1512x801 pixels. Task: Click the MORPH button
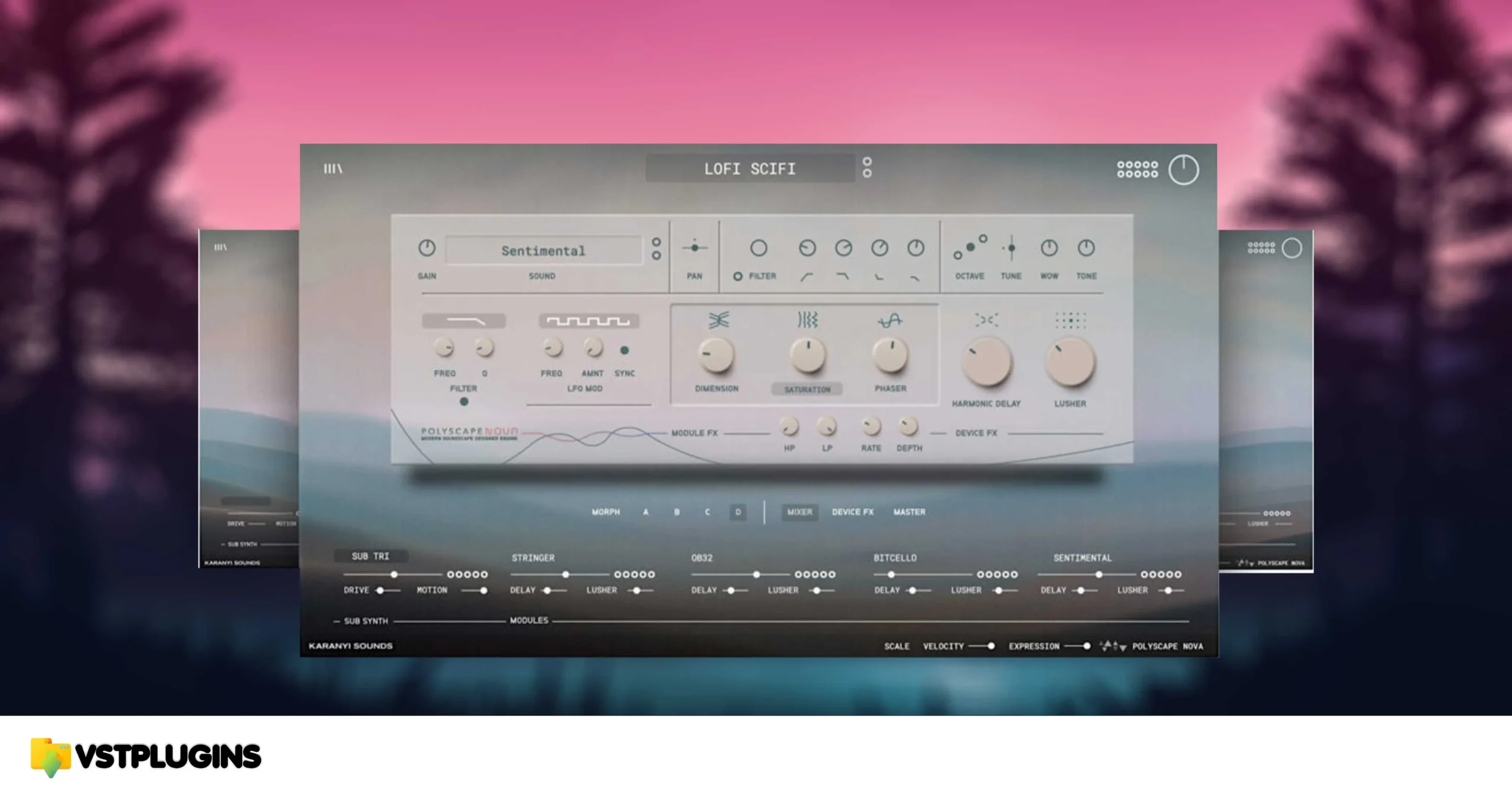point(606,512)
